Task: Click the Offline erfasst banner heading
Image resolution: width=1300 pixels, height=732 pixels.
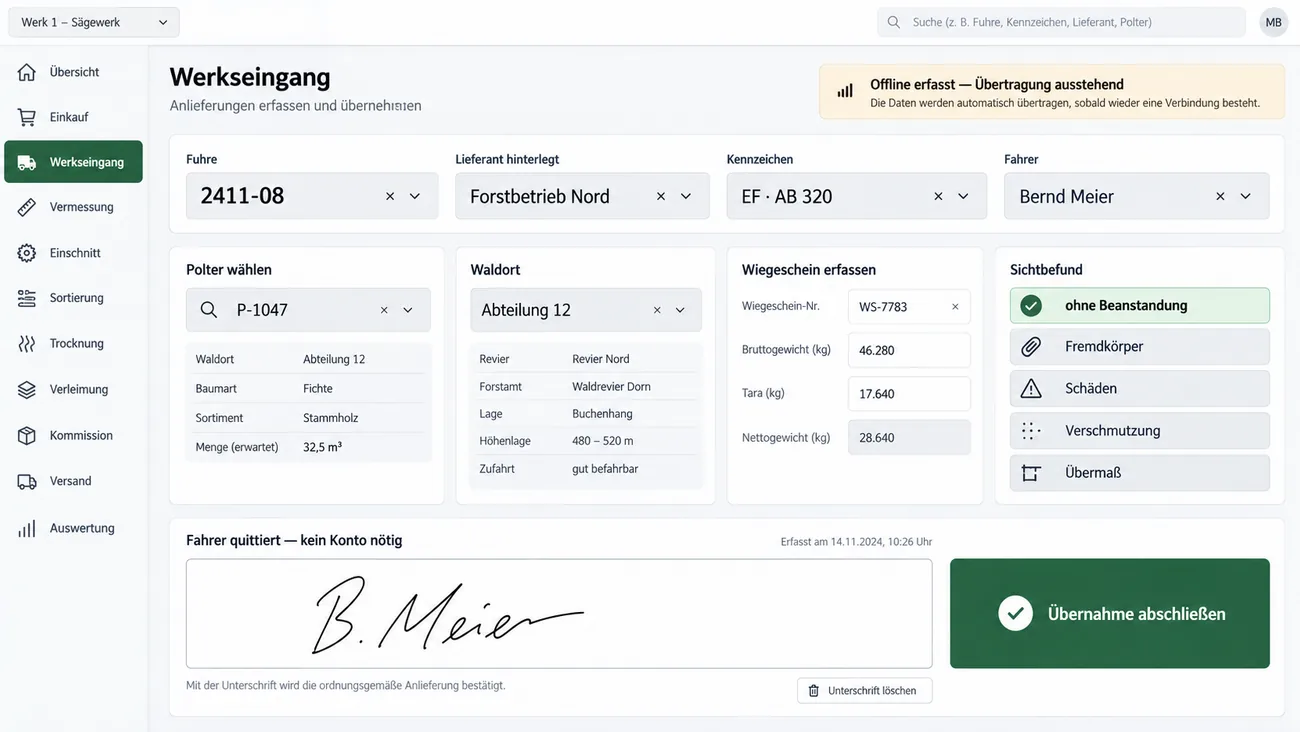Action: [x=997, y=84]
